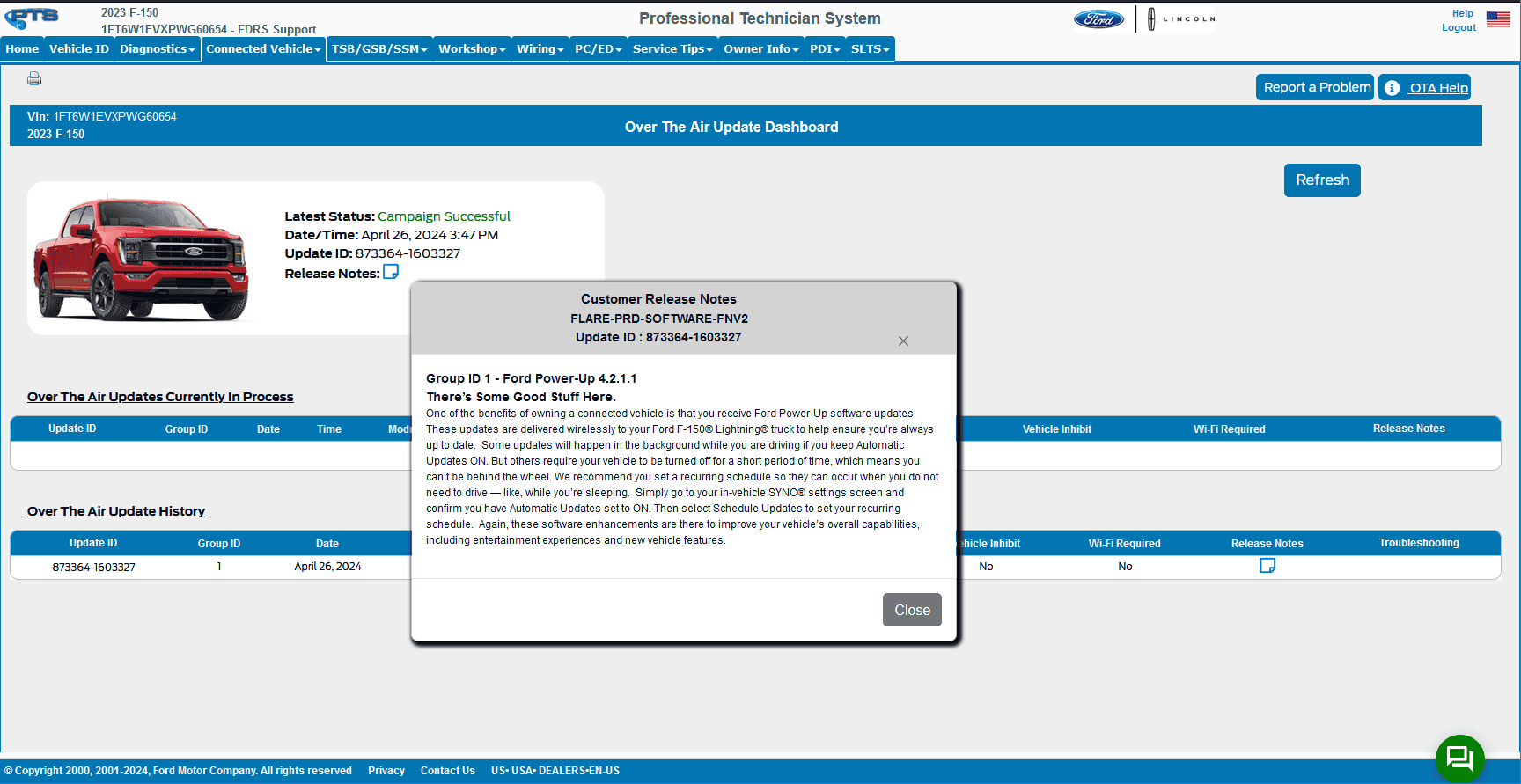
Task: Click the red F-150 truck image
Action: click(141, 257)
